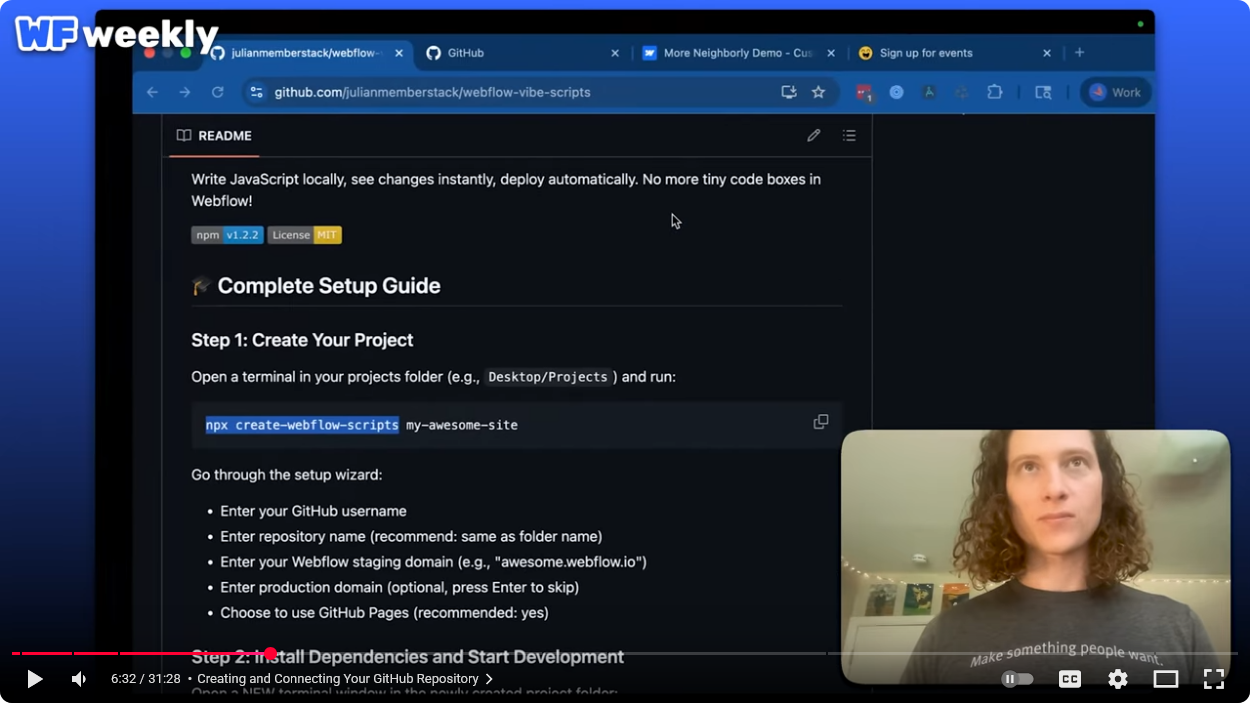This screenshot has width=1250, height=703.
Task: Select the webflow-vibe-scripts browser tab
Action: (305, 53)
